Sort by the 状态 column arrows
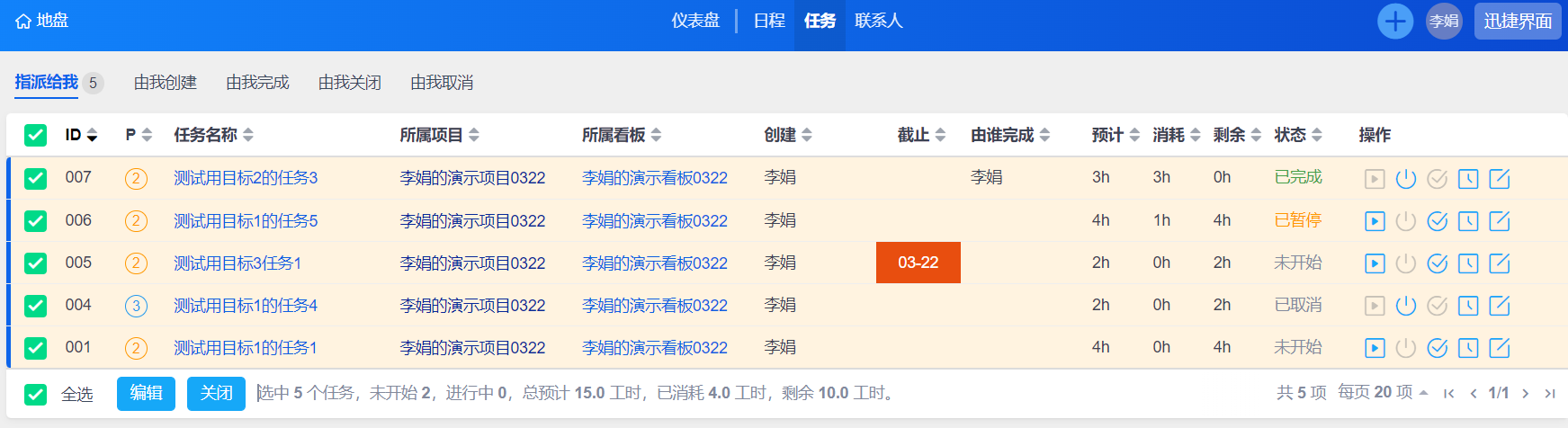 click(1317, 135)
